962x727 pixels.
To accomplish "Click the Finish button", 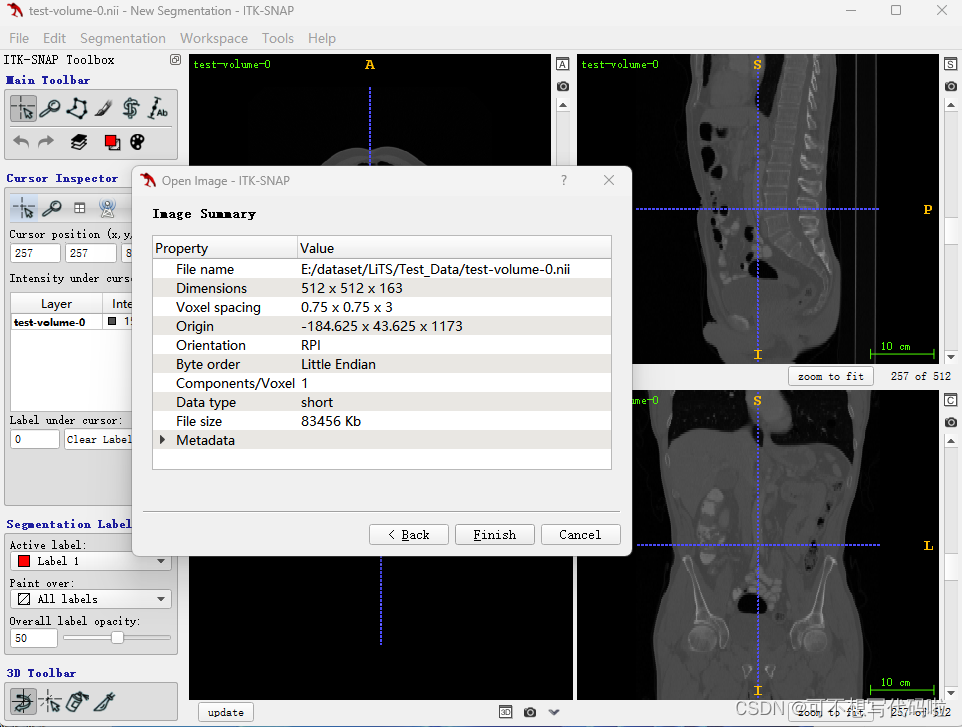I will pyautogui.click(x=494, y=534).
